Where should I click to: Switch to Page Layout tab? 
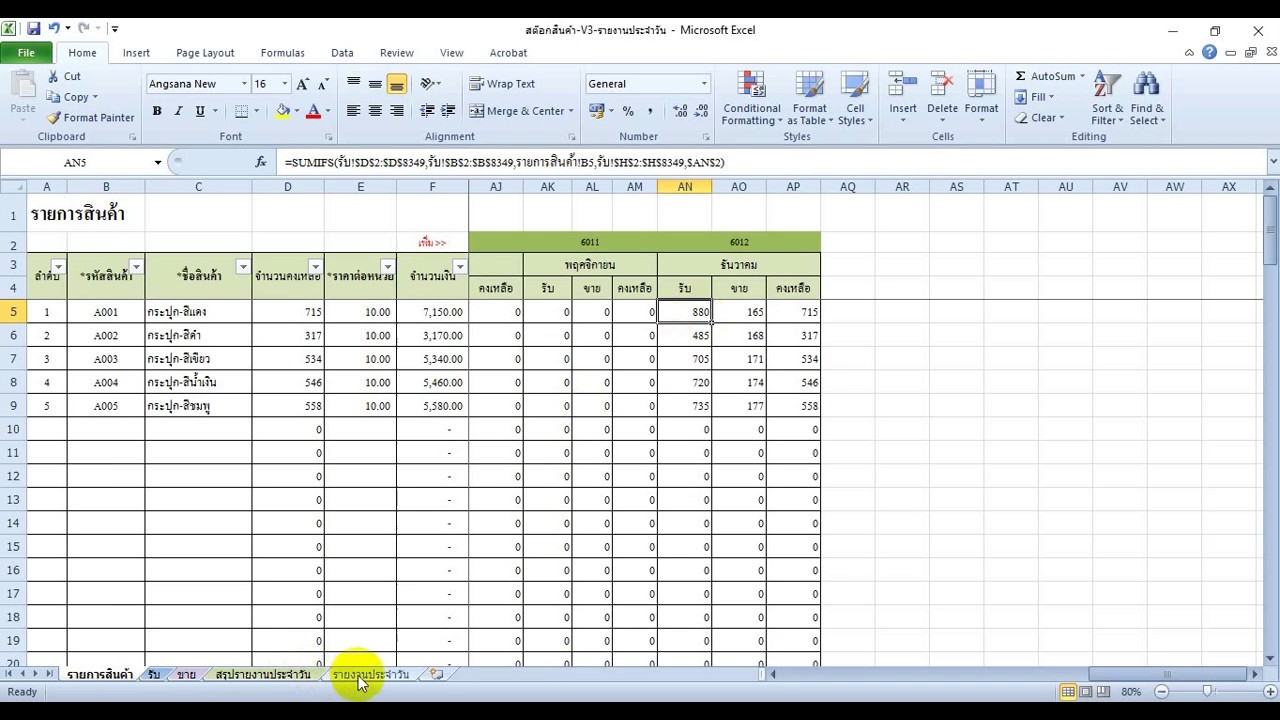click(205, 53)
